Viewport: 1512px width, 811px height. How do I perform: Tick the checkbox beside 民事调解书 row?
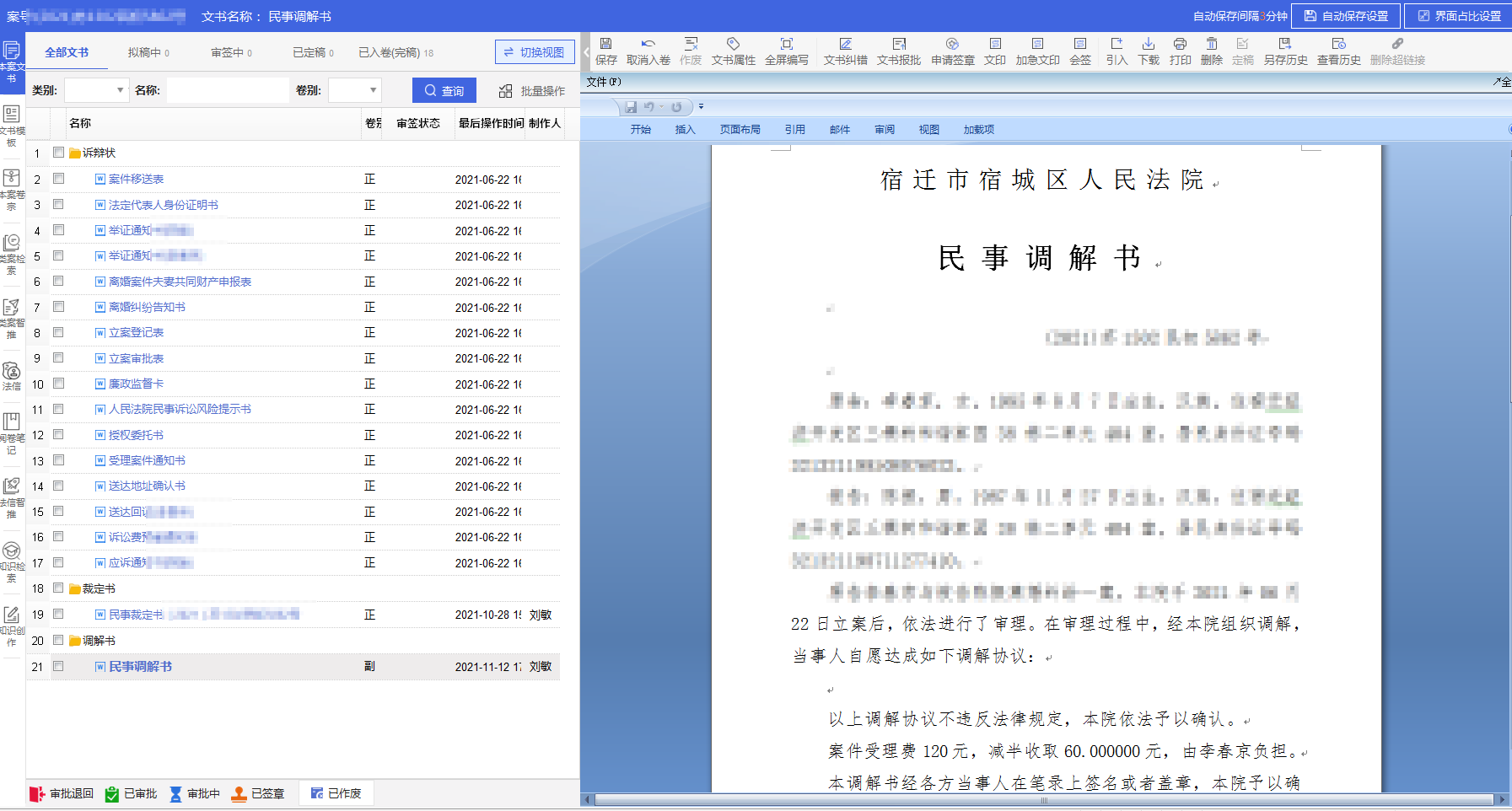59,666
